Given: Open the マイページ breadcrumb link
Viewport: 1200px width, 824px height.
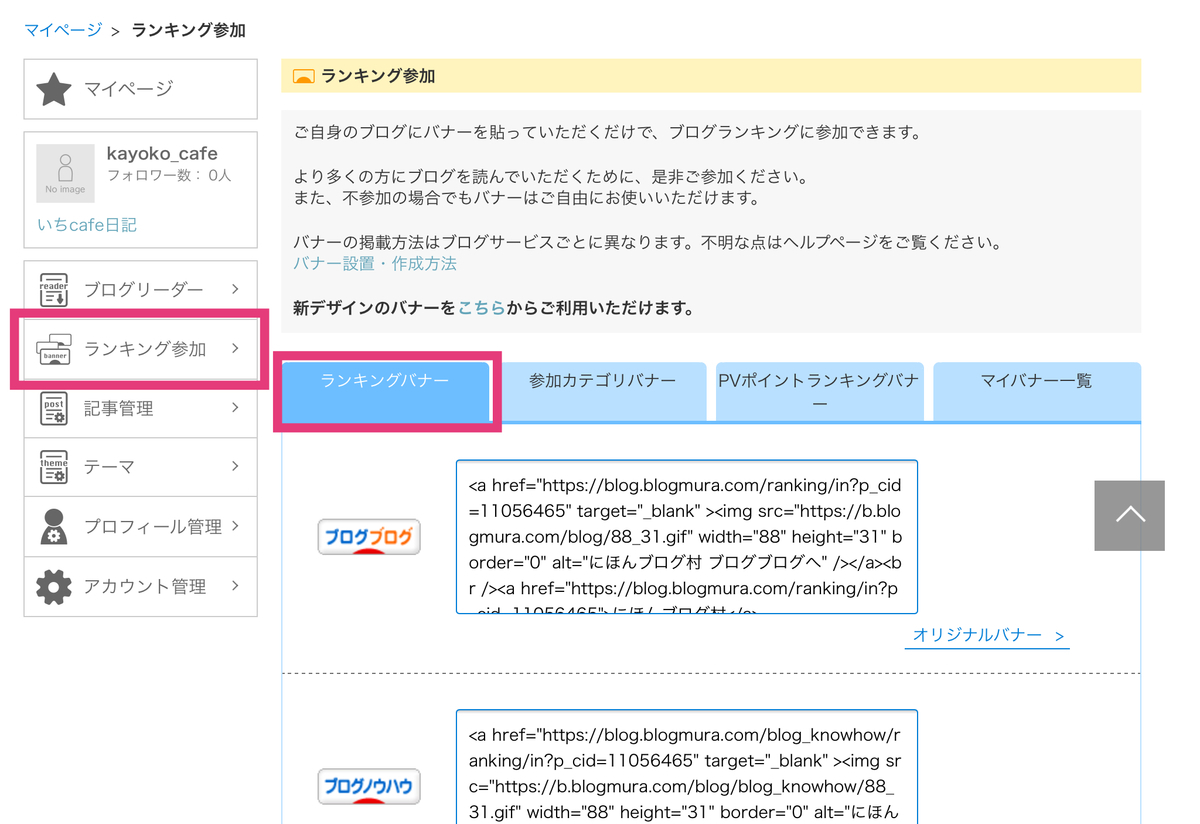Looking at the screenshot, I should (63, 30).
